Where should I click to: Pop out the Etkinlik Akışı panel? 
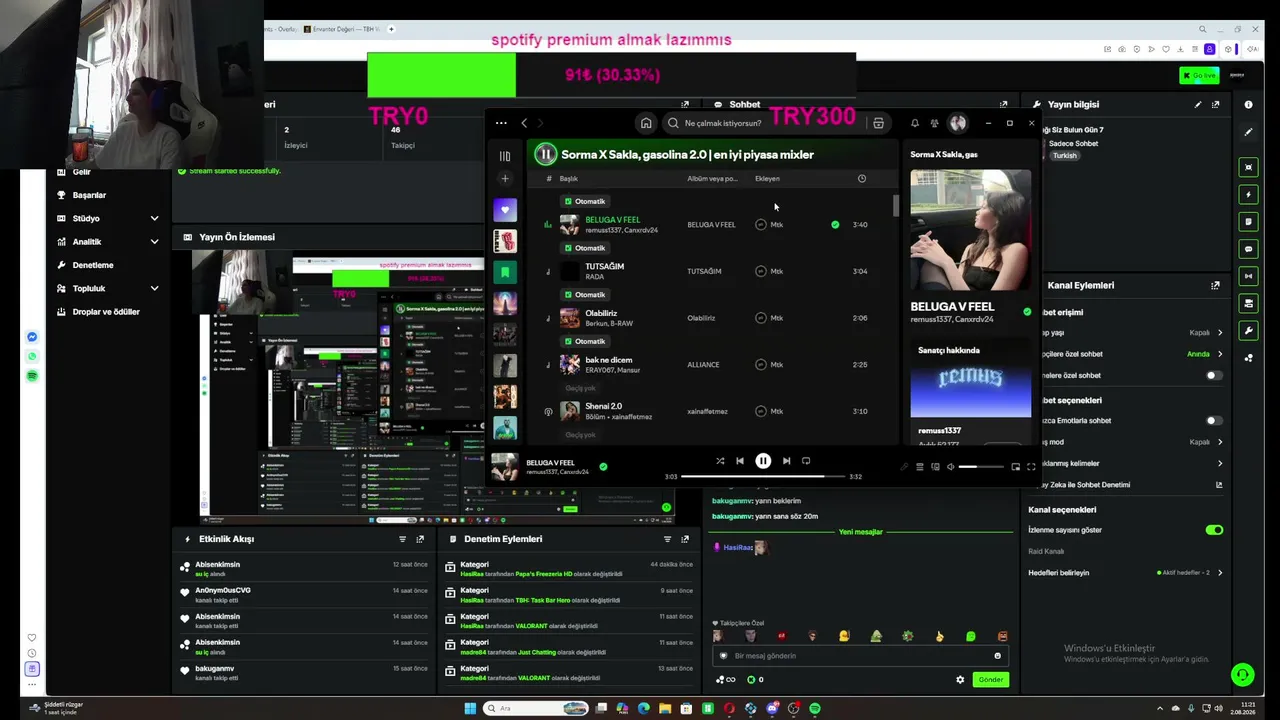point(420,539)
